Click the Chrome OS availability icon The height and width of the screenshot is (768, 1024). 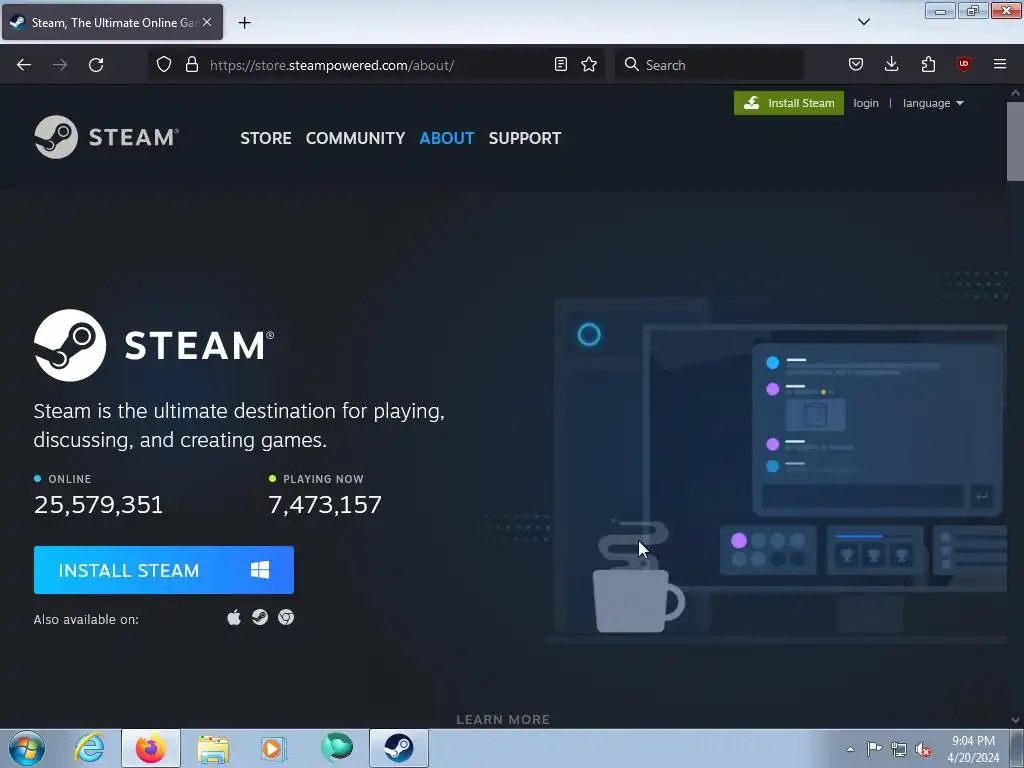(286, 617)
